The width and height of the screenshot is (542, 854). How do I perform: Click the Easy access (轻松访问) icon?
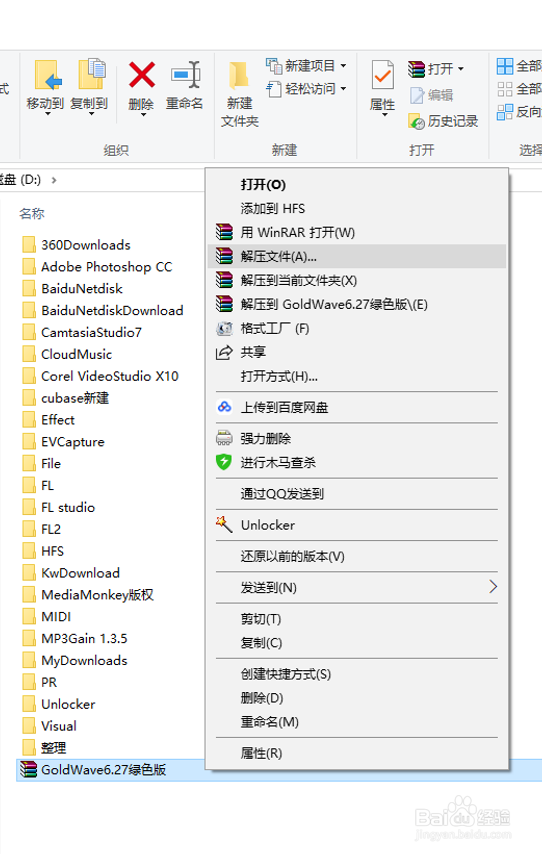tap(273, 89)
